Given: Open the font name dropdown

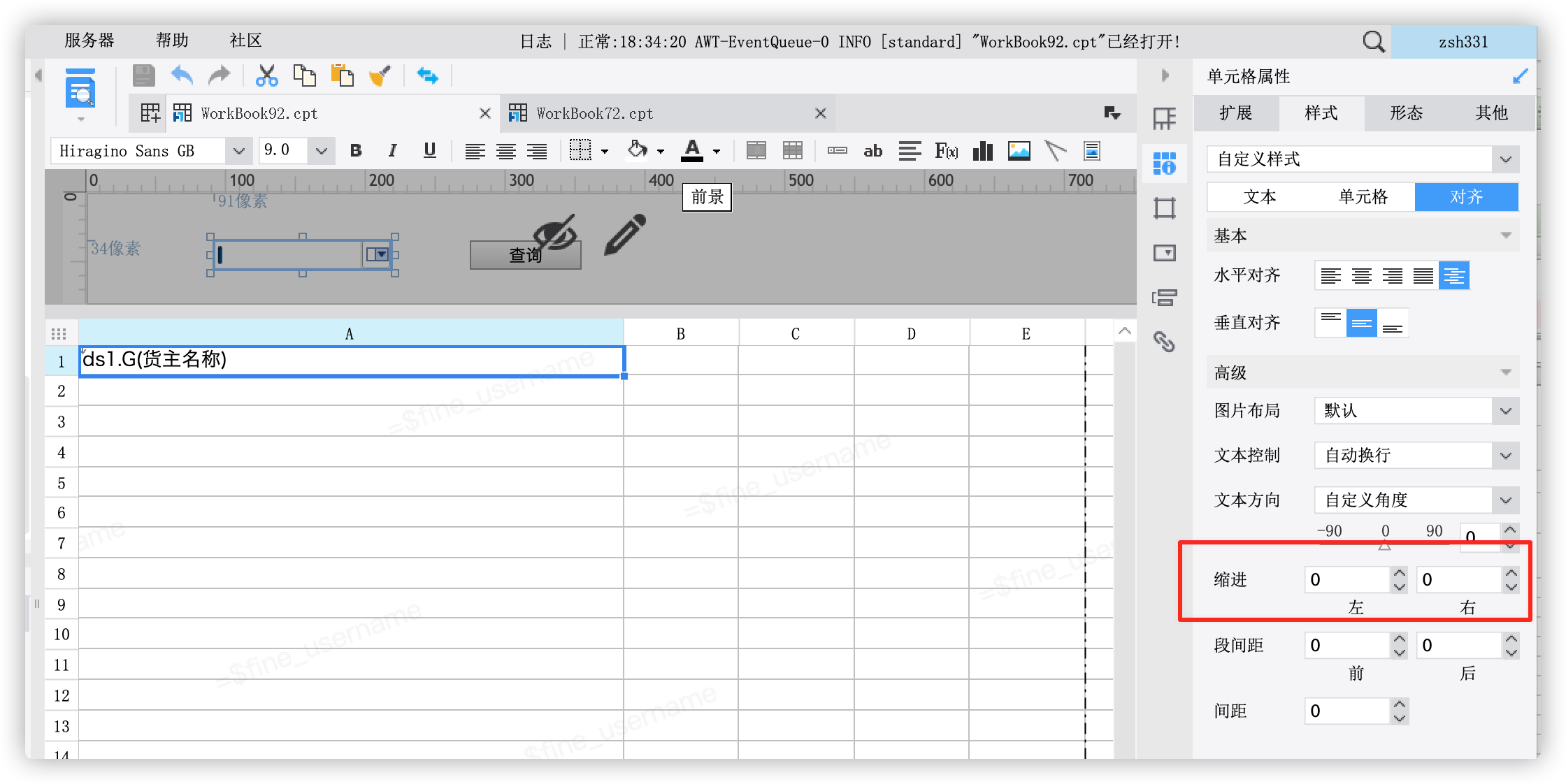Looking at the screenshot, I should [x=238, y=150].
